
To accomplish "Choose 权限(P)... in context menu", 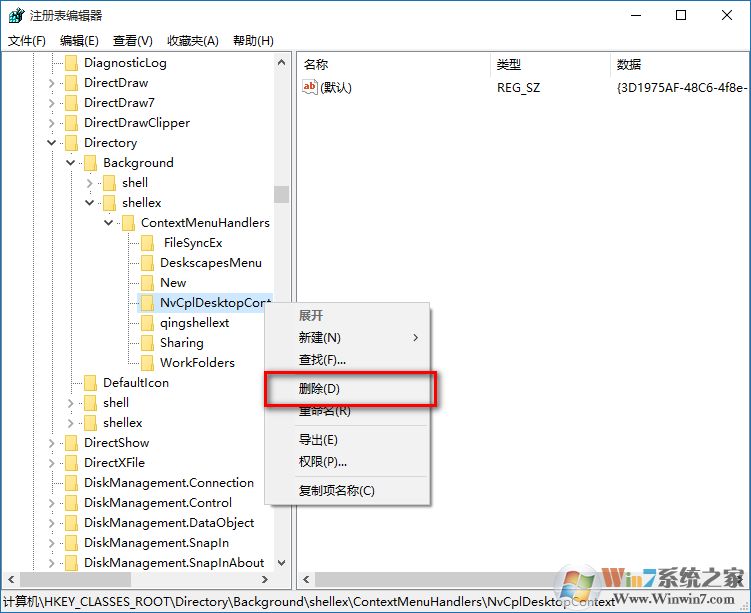I will pyautogui.click(x=348, y=462).
